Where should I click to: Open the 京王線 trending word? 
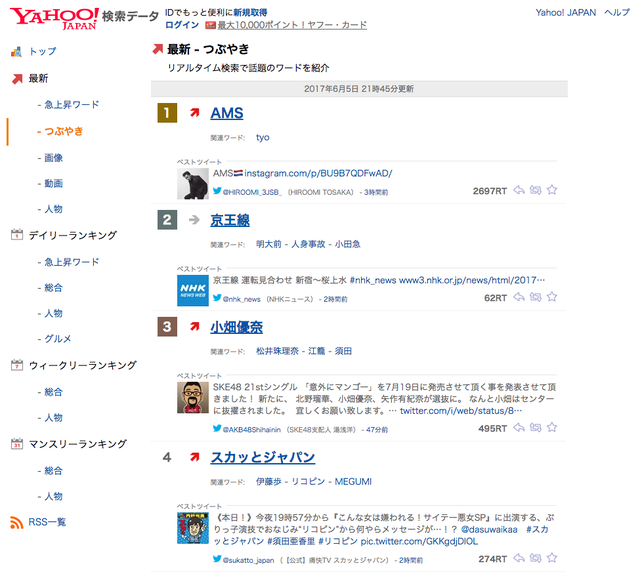230,220
